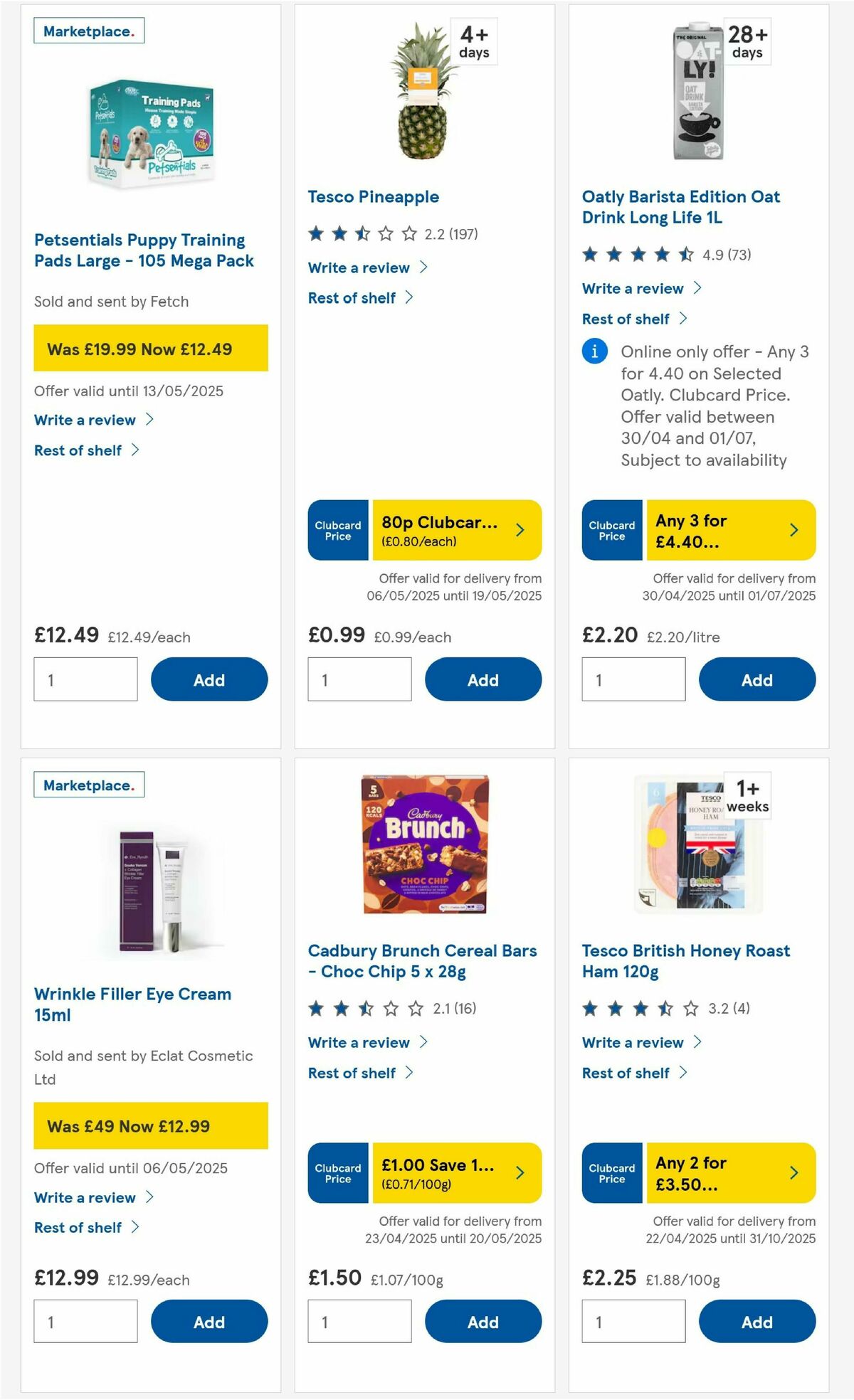Select Clubcard Price badge on Honey Roast Ham

point(611,1172)
